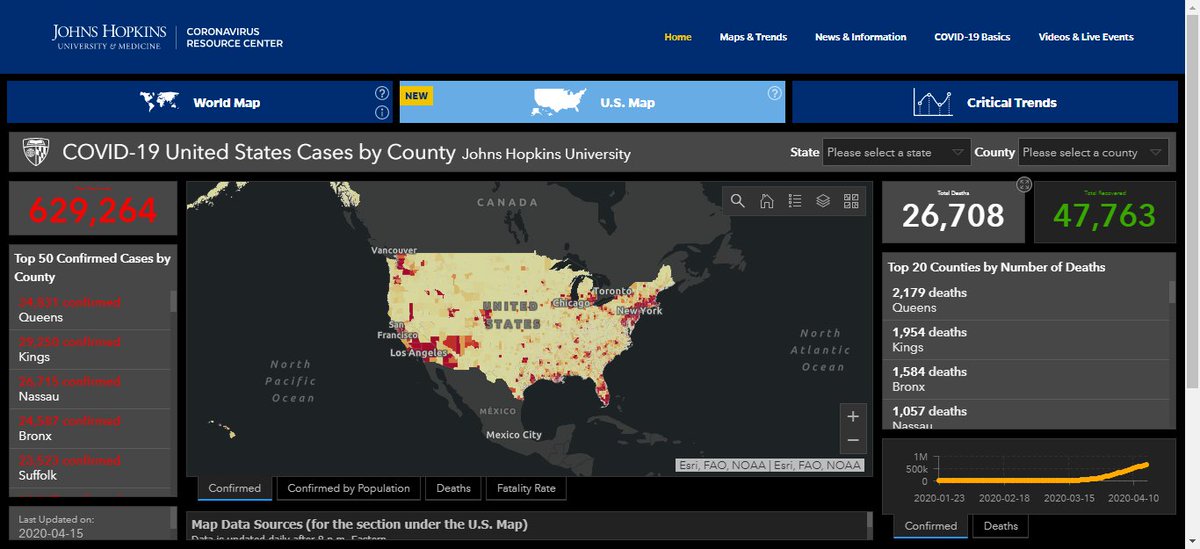Screen dimensions: 1200x549
Task: Open the map legend list icon
Action: click(795, 201)
